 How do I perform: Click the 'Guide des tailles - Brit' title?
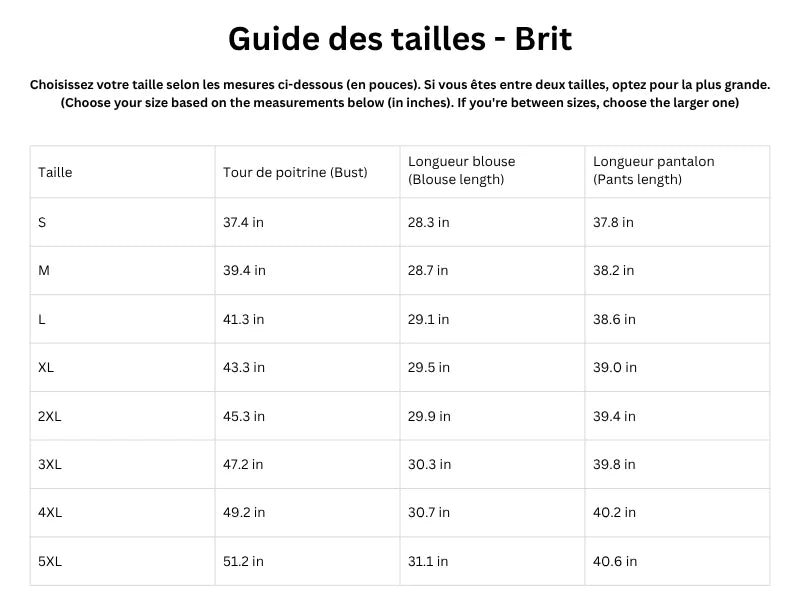click(x=400, y=39)
